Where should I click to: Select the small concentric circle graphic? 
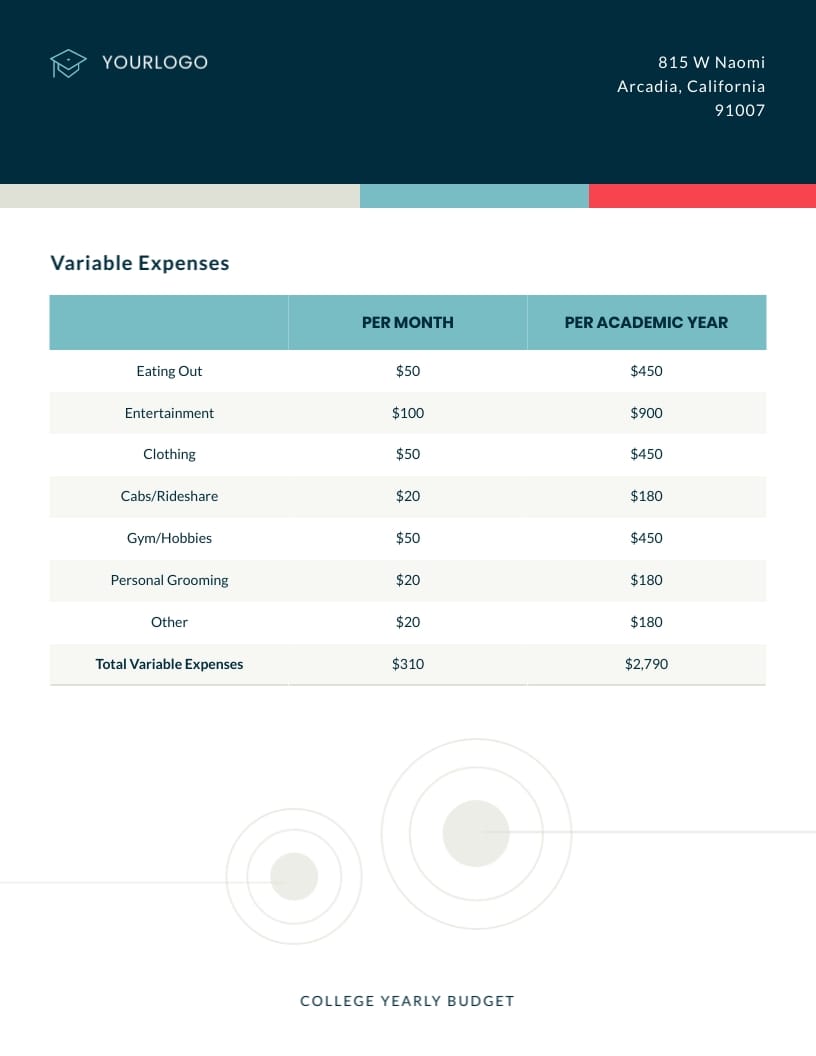pyautogui.click(x=293, y=876)
